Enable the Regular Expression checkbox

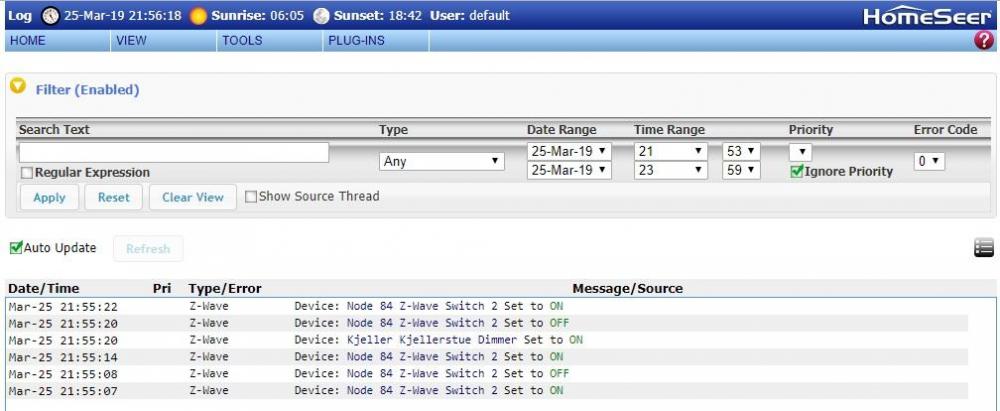click(x=26, y=173)
